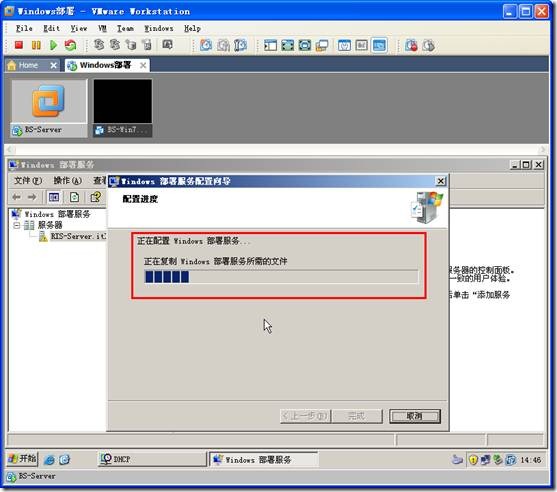The height and width of the screenshot is (492, 557).
Task: Open the Team menu
Action: coord(125,28)
